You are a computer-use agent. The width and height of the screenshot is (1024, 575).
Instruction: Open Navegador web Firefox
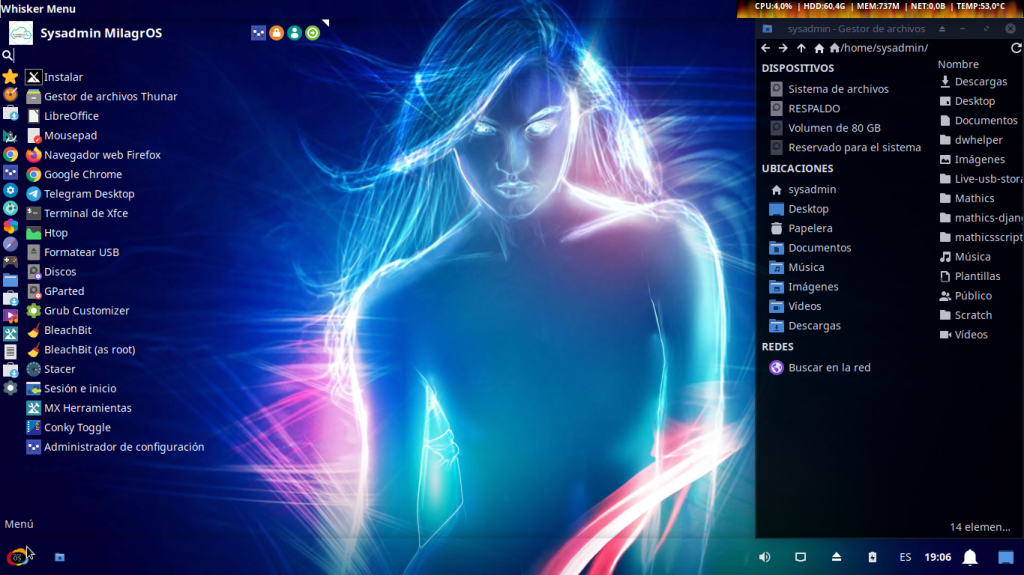pyautogui.click(x=101, y=155)
